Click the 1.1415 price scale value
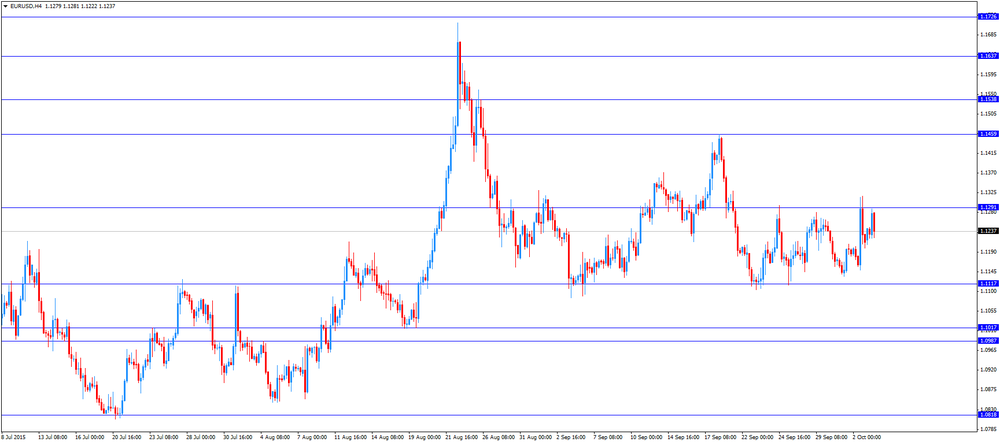The image size is (1000, 442). coord(987,153)
